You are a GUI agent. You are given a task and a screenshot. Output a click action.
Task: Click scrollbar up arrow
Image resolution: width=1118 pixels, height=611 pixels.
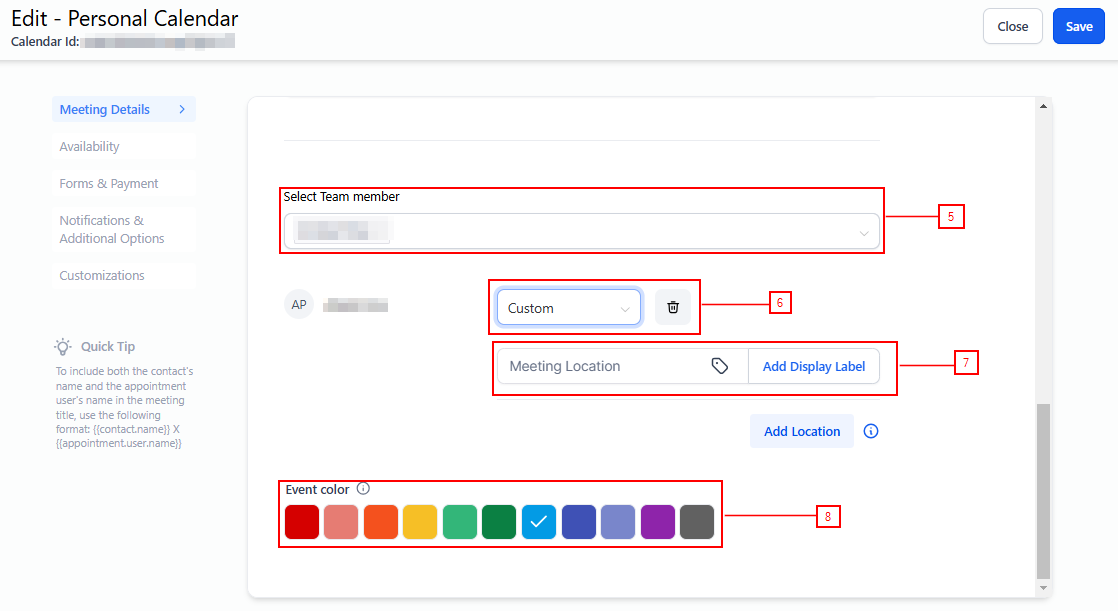coord(1043,106)
